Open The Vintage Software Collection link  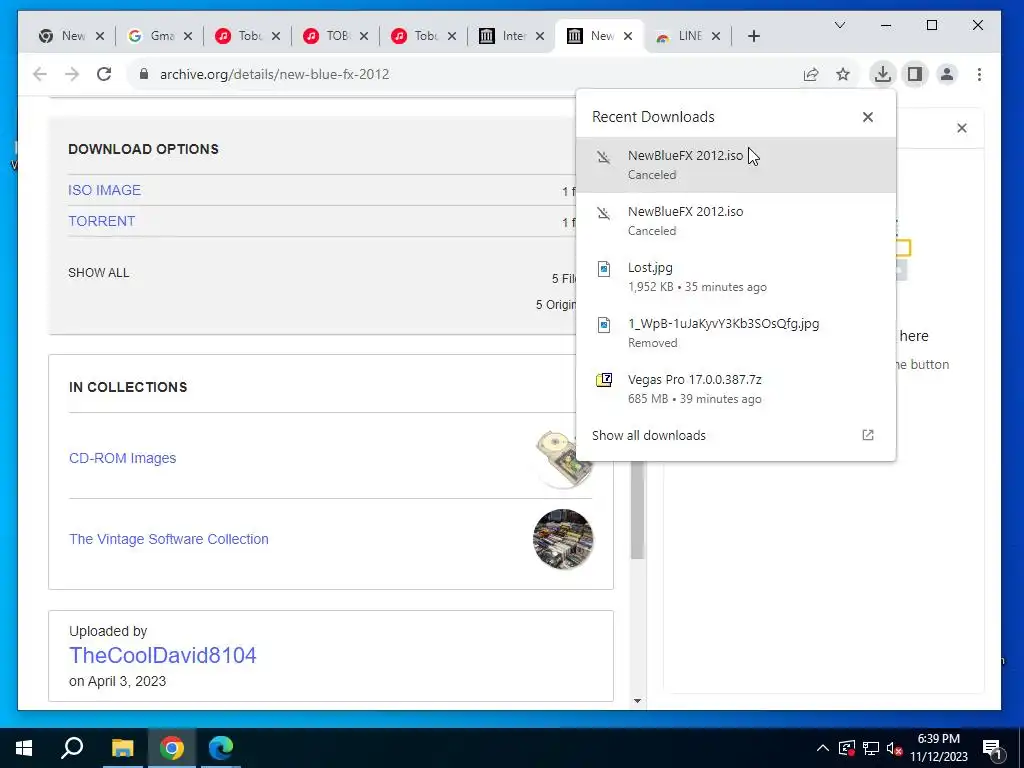point(168,539)
